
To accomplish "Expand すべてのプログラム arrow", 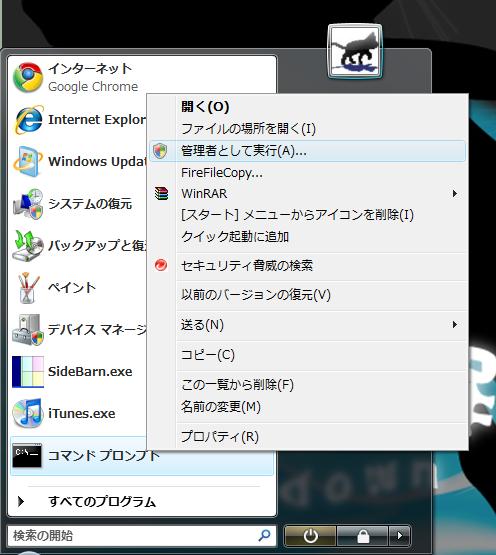I will (21, 501).
